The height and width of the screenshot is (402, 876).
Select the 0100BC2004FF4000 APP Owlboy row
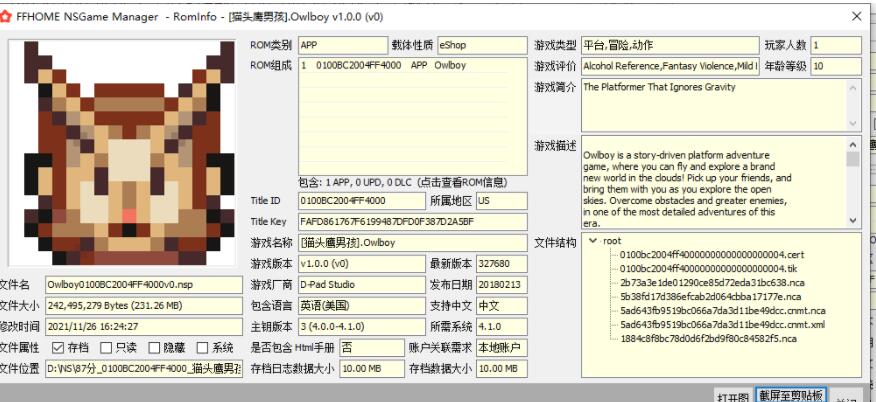point(413,65)
